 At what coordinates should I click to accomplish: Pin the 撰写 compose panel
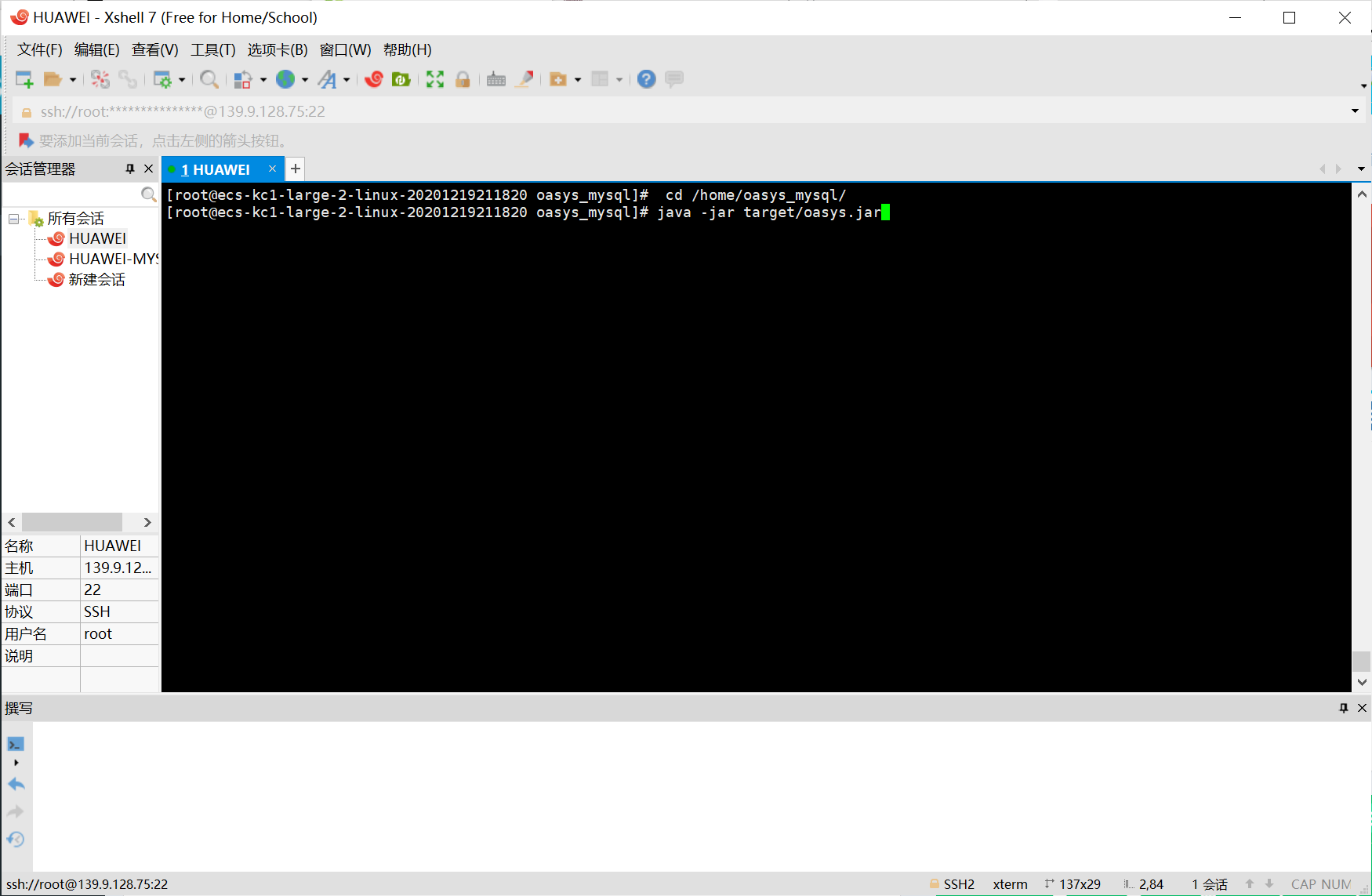coord(1344,708)
